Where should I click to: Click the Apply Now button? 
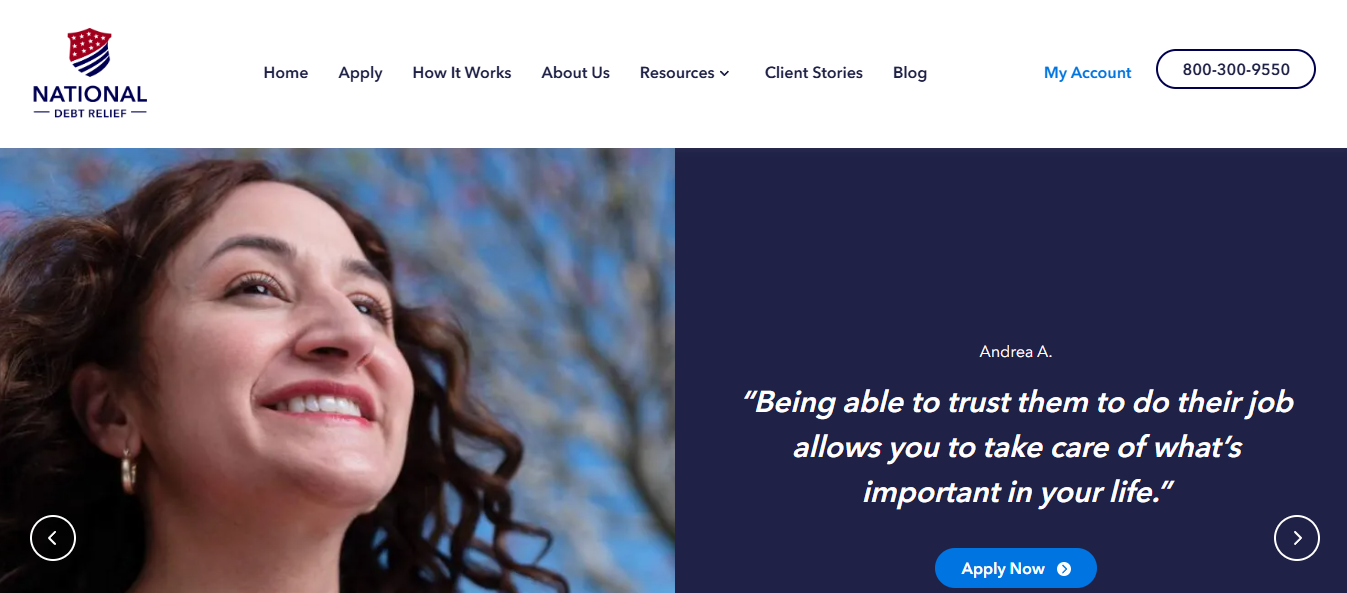1016,568
